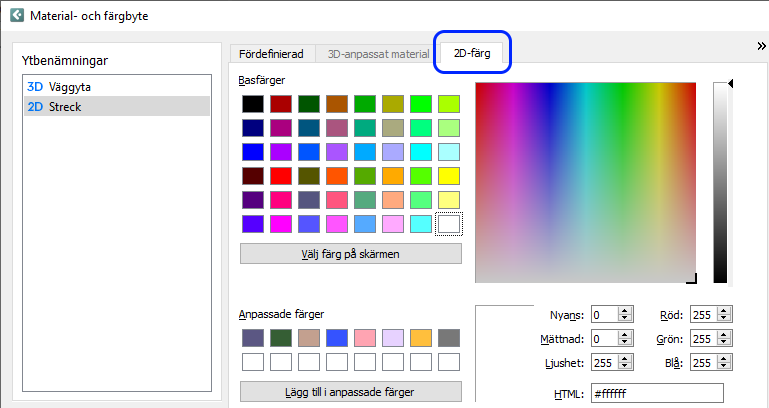The height and width of the screenshot is (408, 769).
Task: Expand the double-chevron overflow at top right
Action: tap(760, 46)
